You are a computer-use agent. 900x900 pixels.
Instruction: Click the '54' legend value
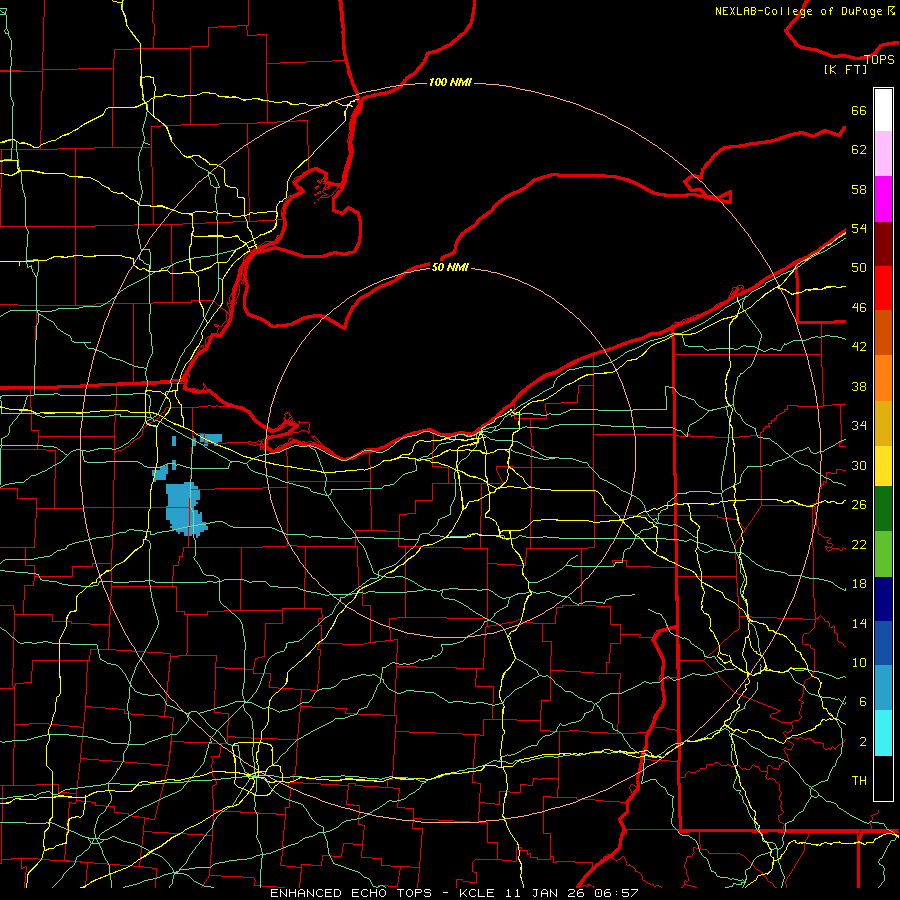[x=859, y=228]
